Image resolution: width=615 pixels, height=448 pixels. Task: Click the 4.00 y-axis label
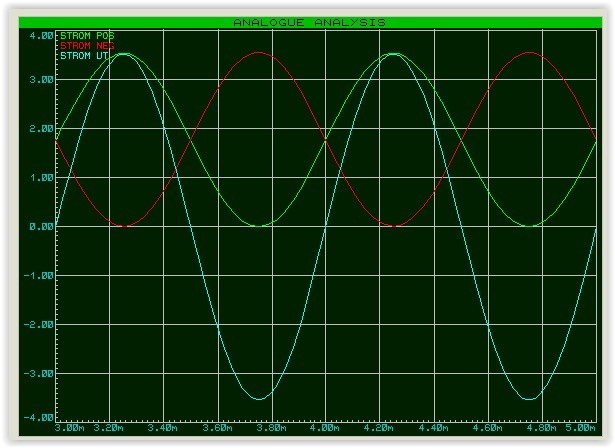(41, 36)
